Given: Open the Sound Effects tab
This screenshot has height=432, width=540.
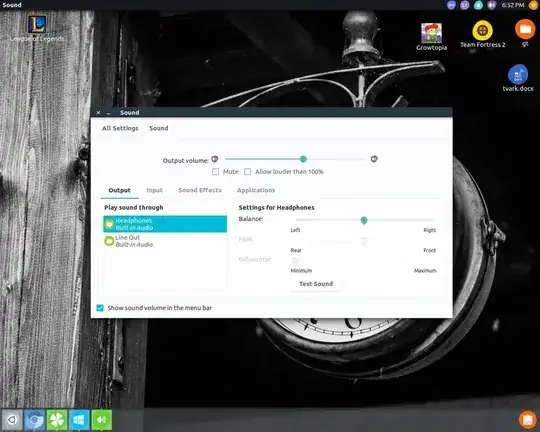Looking at the screenshot, I should (200, 190).
